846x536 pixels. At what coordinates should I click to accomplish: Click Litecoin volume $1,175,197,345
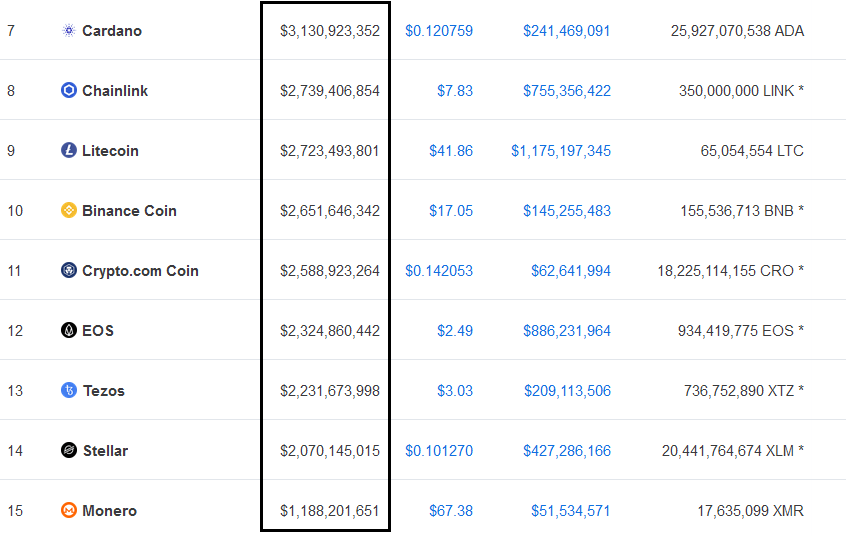561,151
